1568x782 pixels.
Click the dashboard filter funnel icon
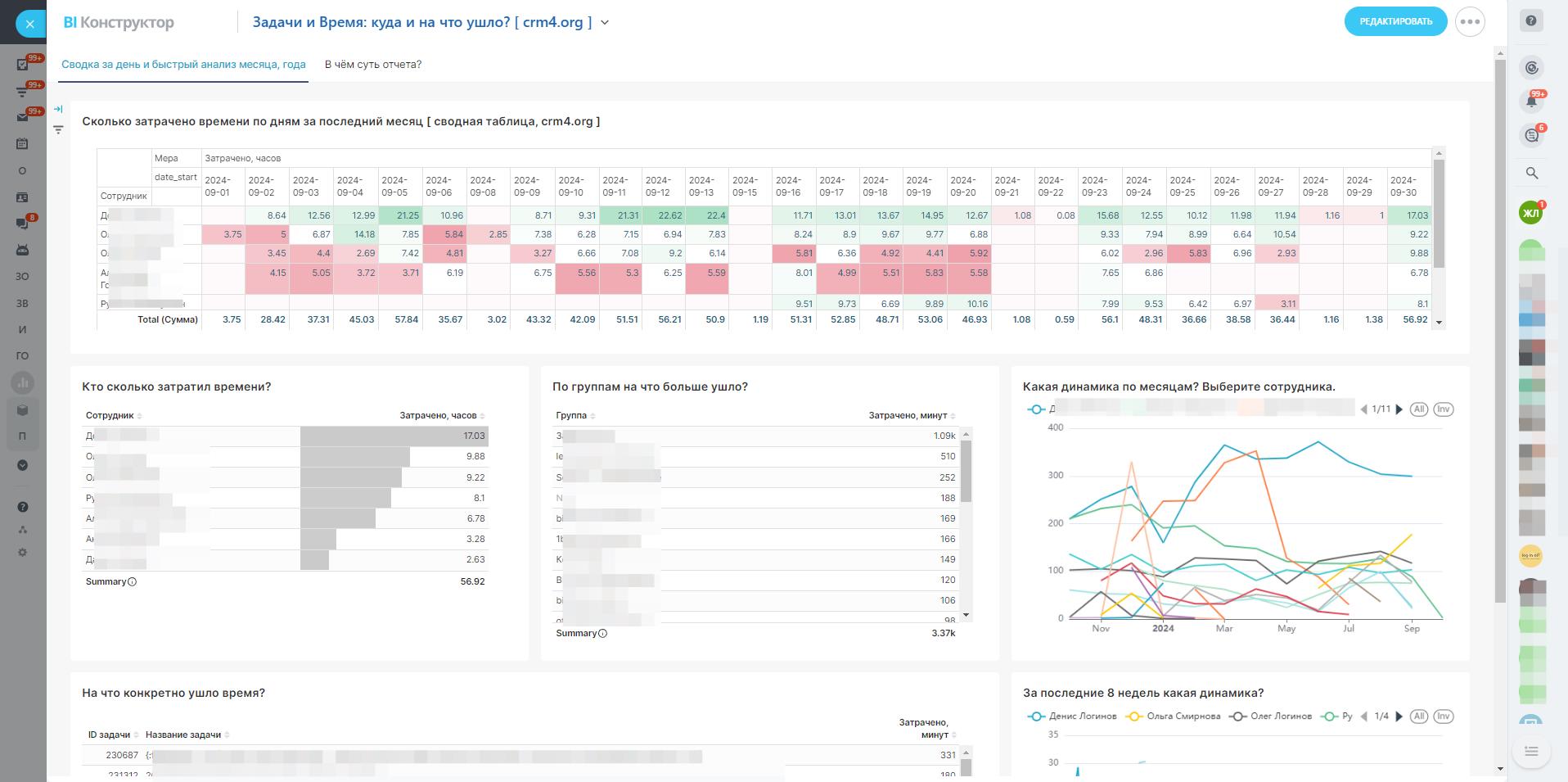pos(58,129)
